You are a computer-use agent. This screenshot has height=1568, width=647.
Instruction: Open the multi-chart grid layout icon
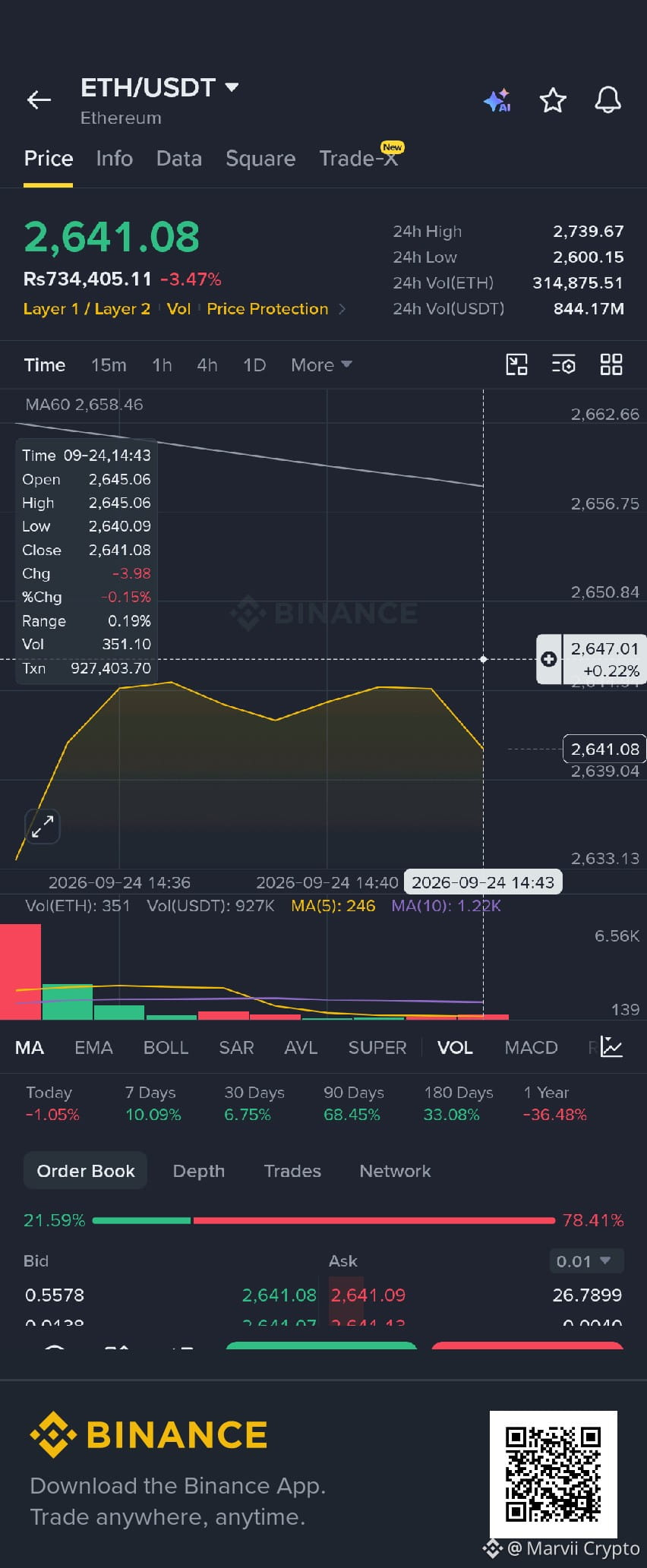611,364
